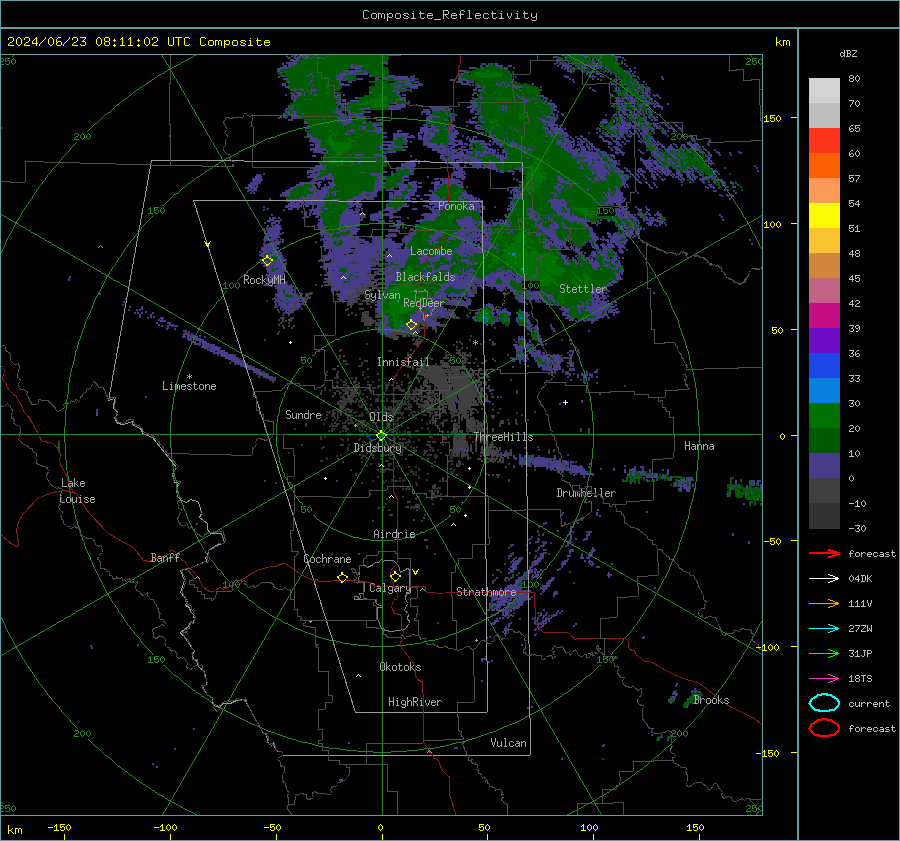
Task: Select the bright green swatch below 30 dBZ
Action: (x=824, y=415)
